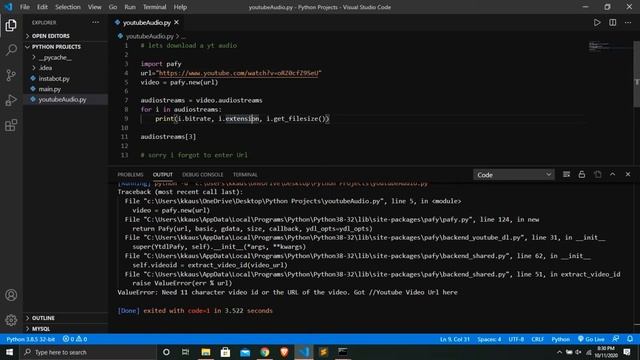Image resolution: width=640 pixels, height=360 pixels.
Task: Select the youtubeAudio.py editor tab
Action: tap(147, 22)
